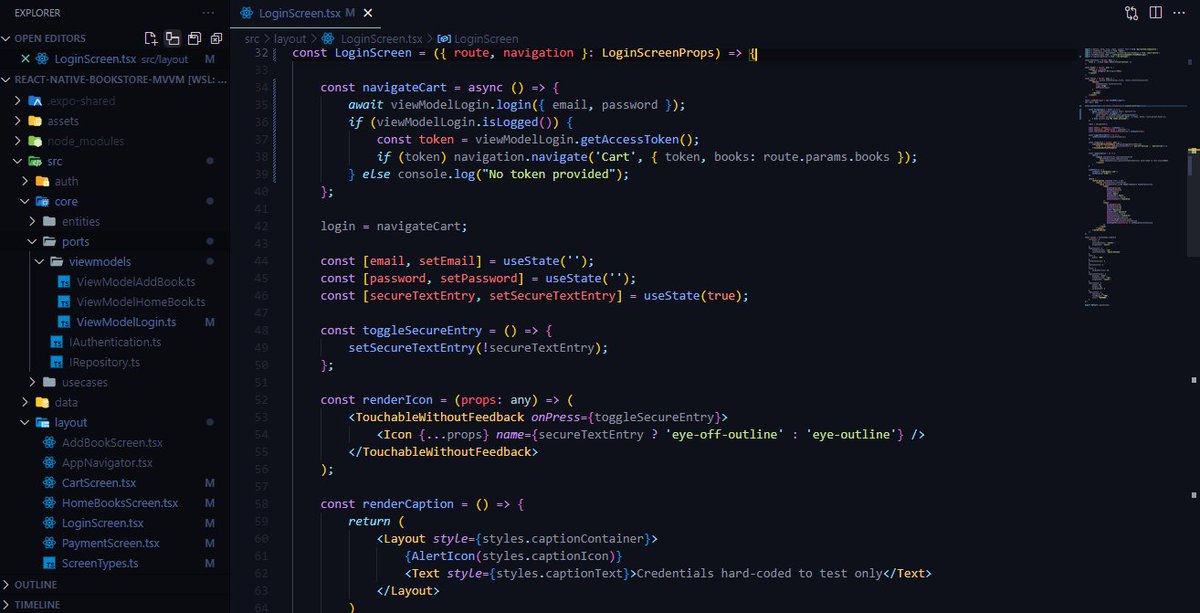The height and width of the screenshot is (613, 1200).
Task: Click the layout breadcrumb
Action: [x=290, y=38]
